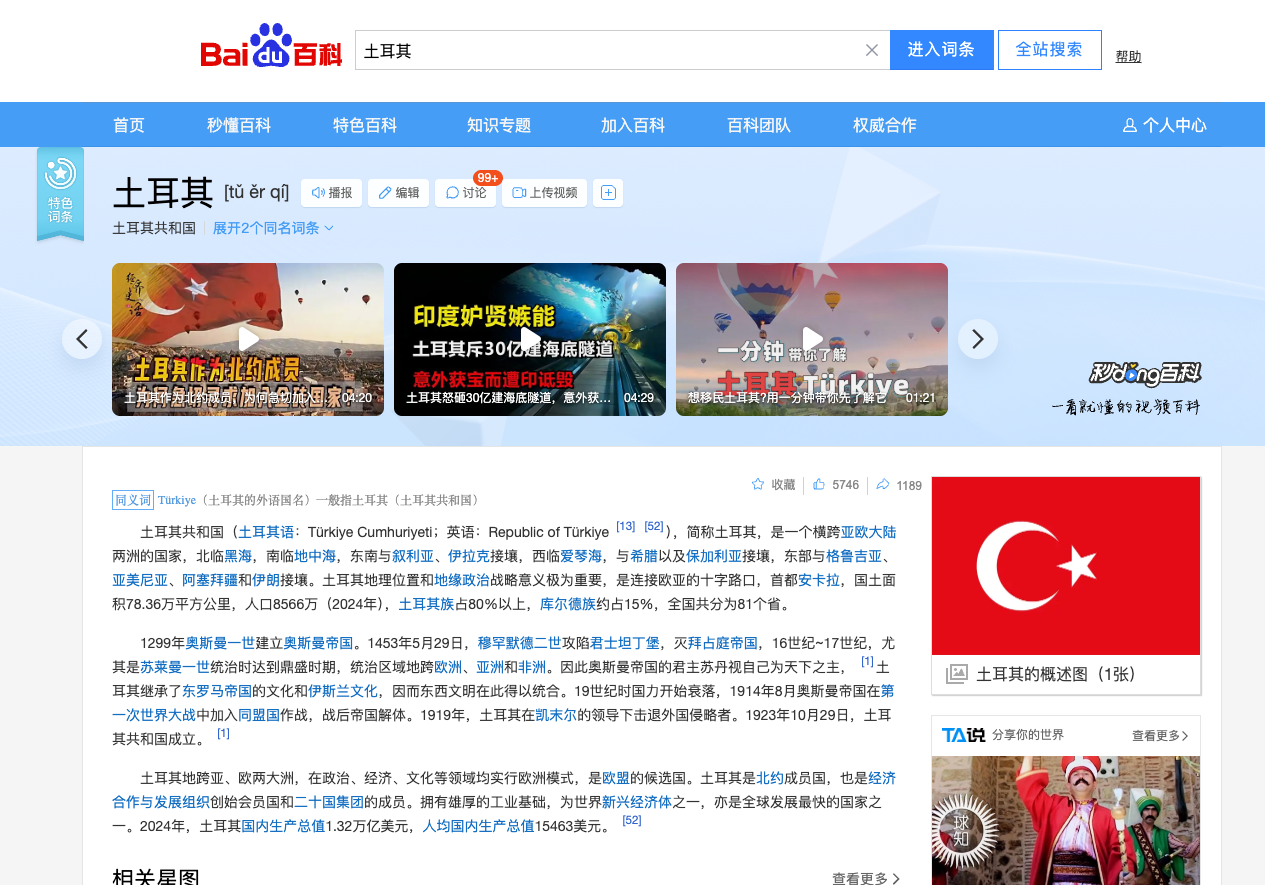
Task: Open the 百科团队 menu item
Action: (x=759, y=125)
